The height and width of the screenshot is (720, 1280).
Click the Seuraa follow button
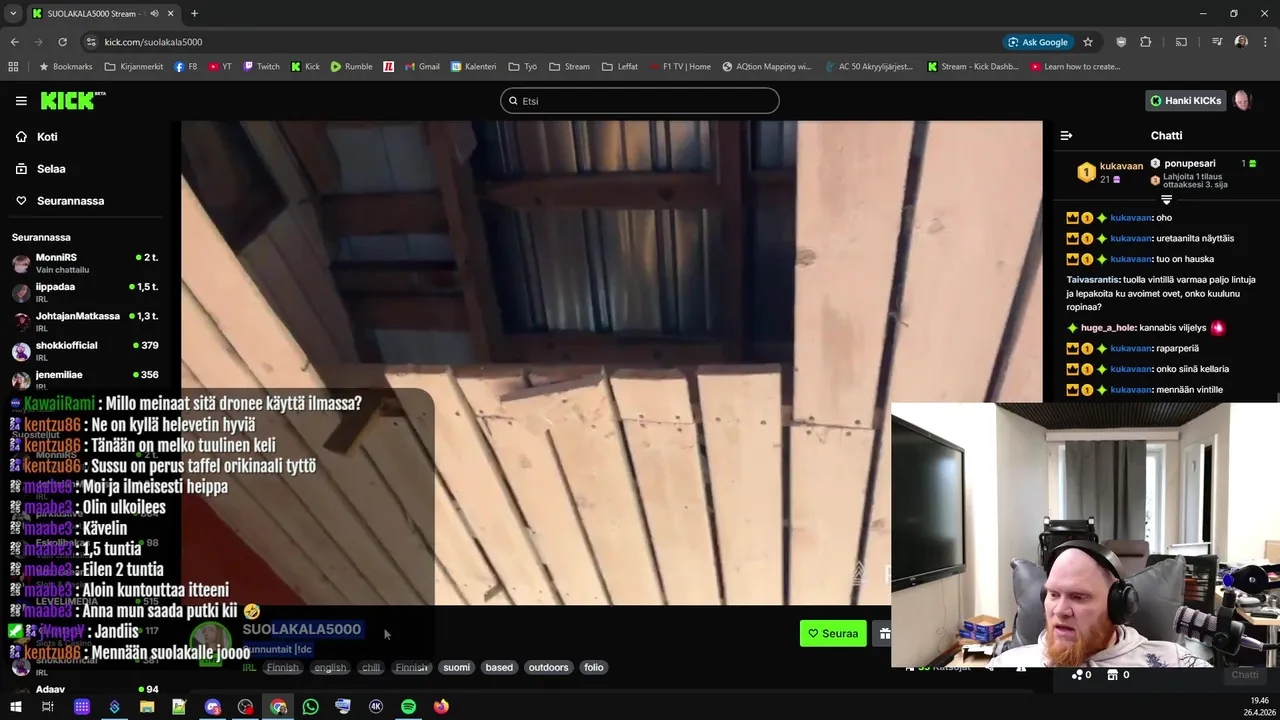(x=833, y=633)
